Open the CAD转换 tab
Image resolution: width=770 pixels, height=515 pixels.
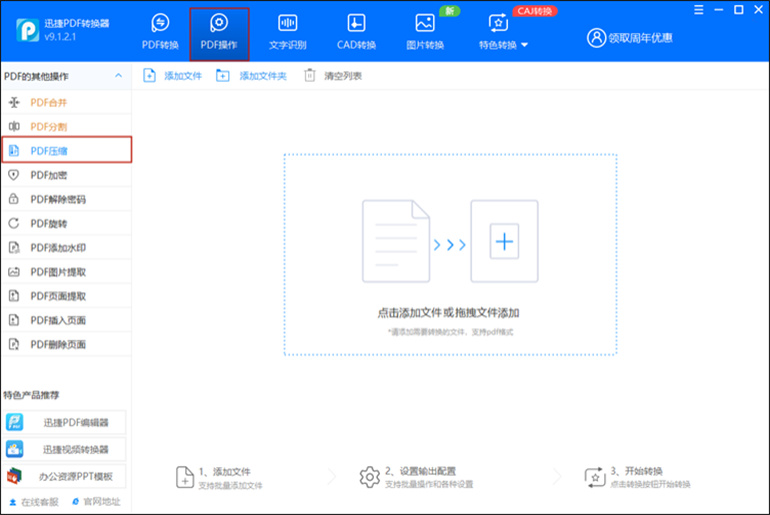click(x=357, y=32)
